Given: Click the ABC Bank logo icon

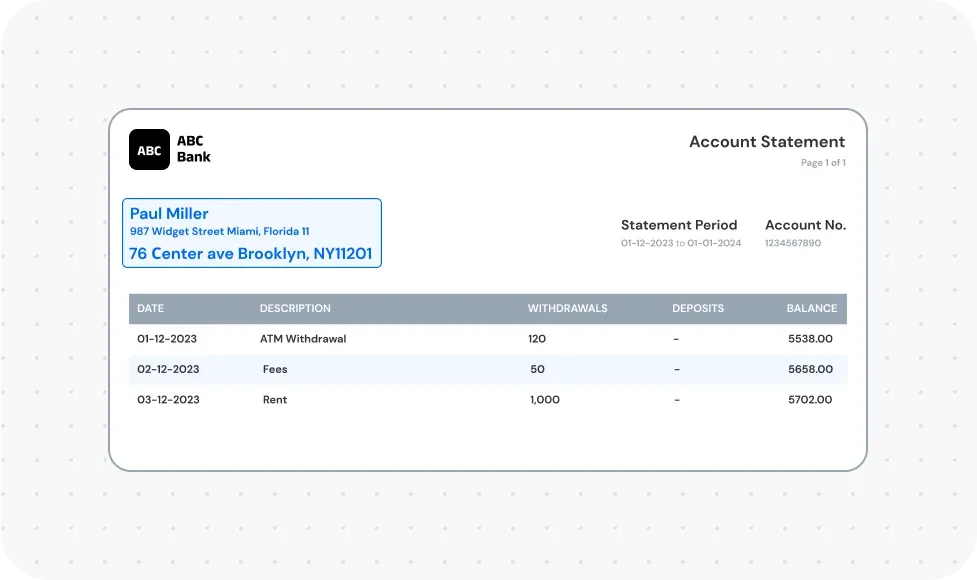Looking at the screenshot, I should pos(149,150).
